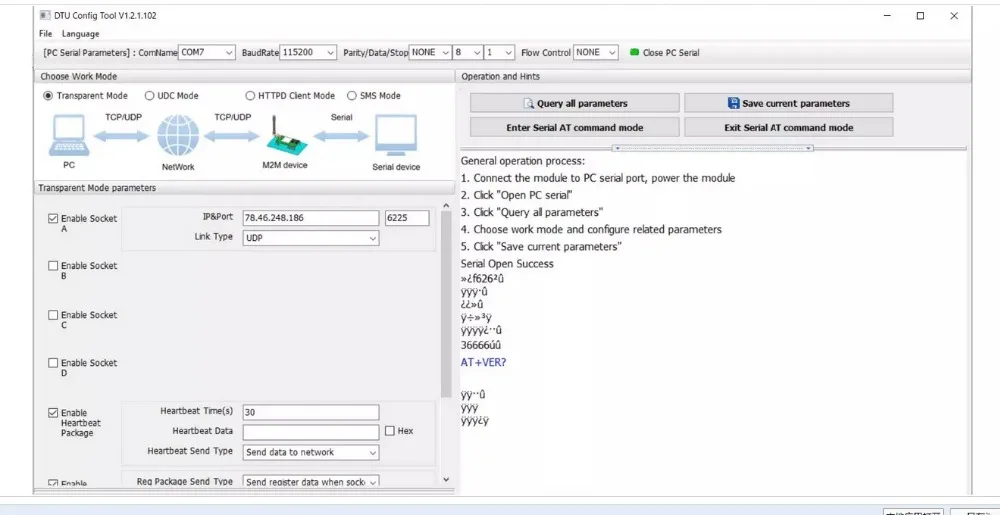Screen dimensions: 1000x515
Task: Click the hints panel collapse splitter handle
Action: [712, 148]
